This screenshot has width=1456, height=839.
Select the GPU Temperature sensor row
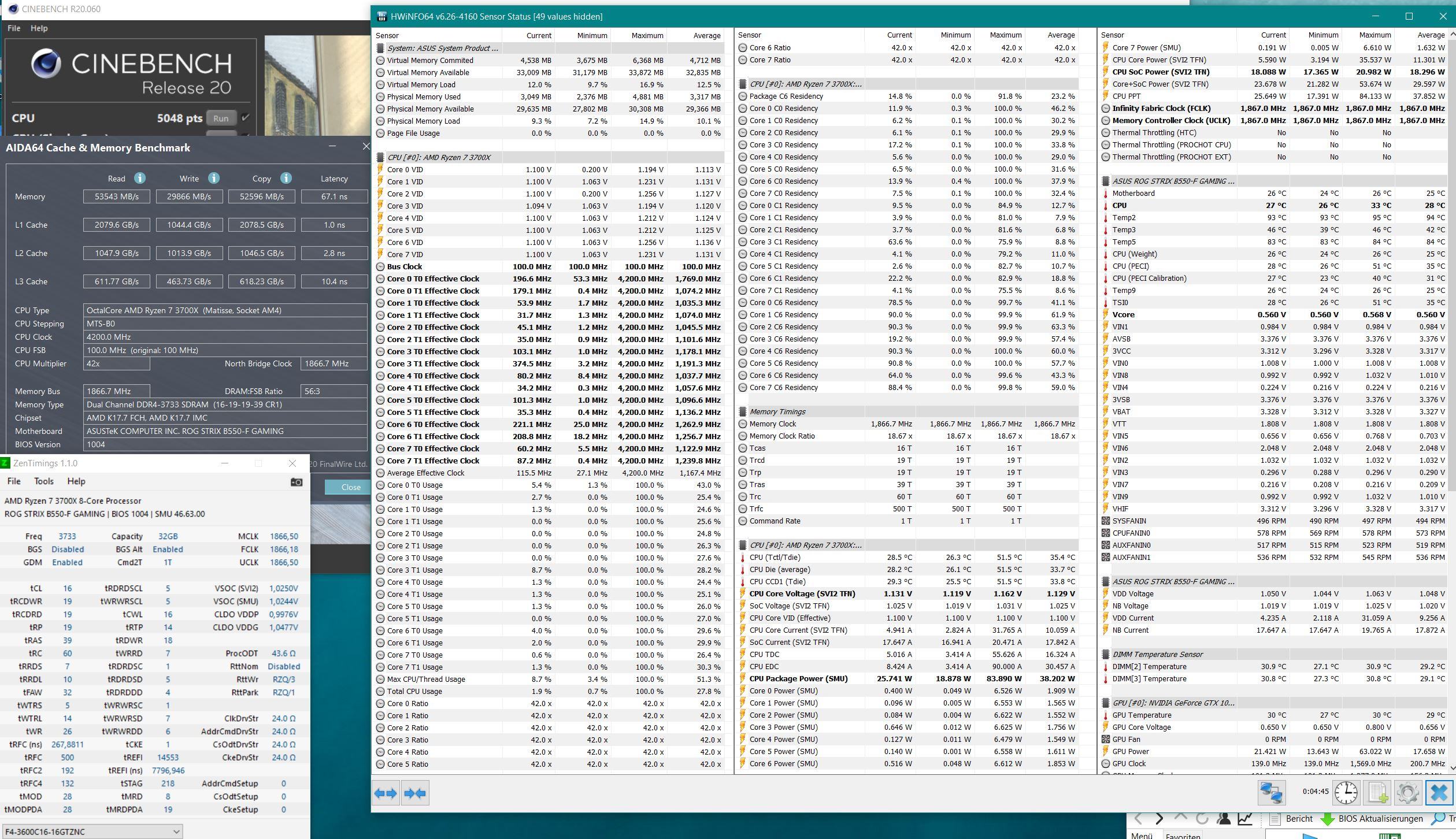[1276, 715]
